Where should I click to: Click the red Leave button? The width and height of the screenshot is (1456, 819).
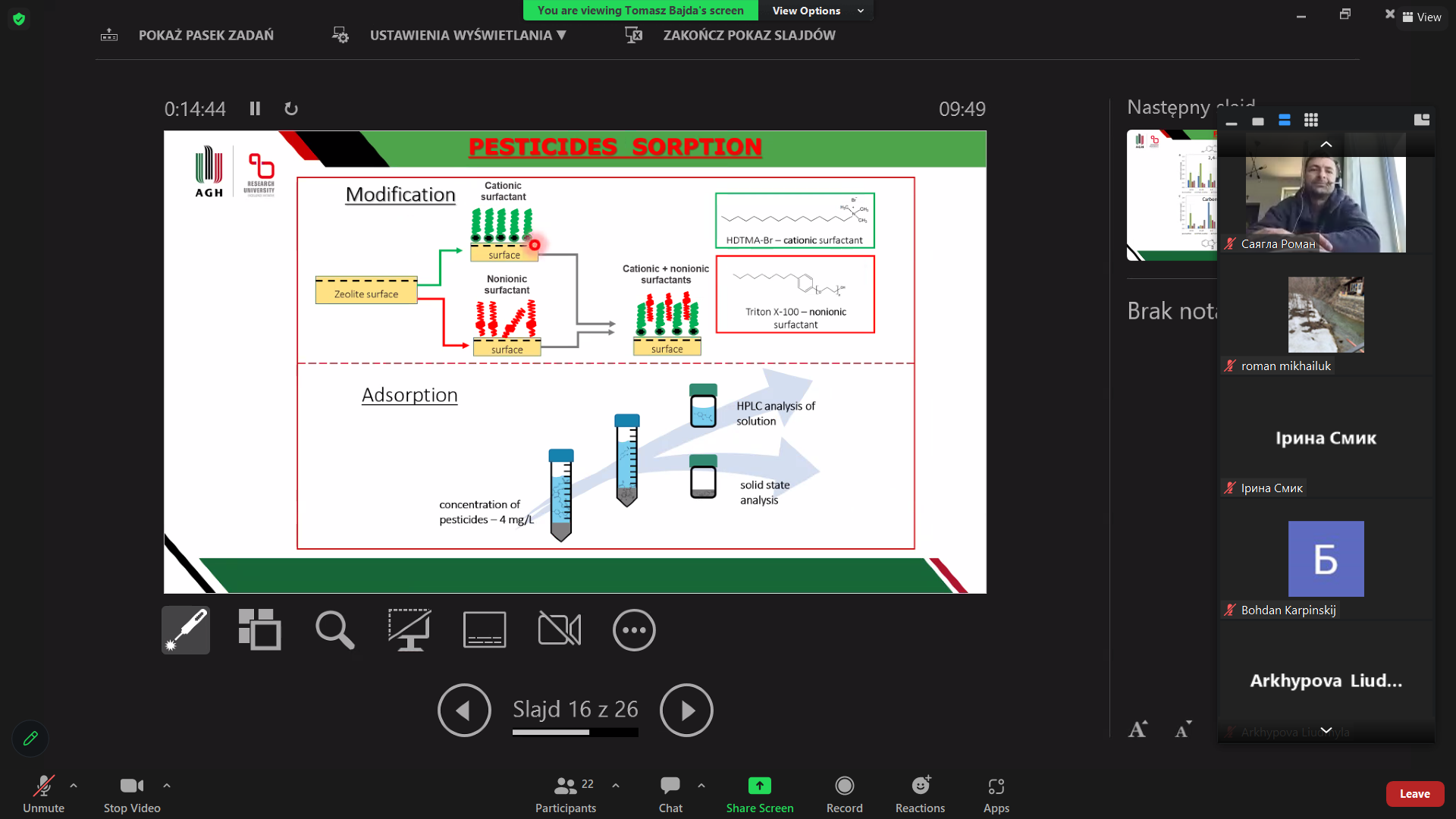pos(1414,794)
